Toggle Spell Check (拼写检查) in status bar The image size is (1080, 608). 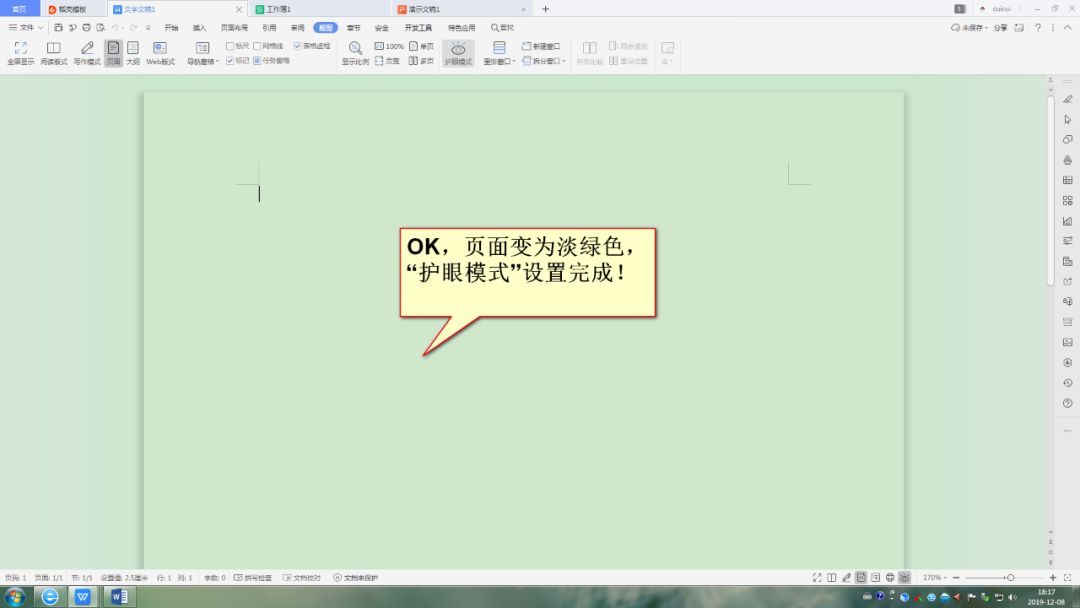(x=253, y=578)
